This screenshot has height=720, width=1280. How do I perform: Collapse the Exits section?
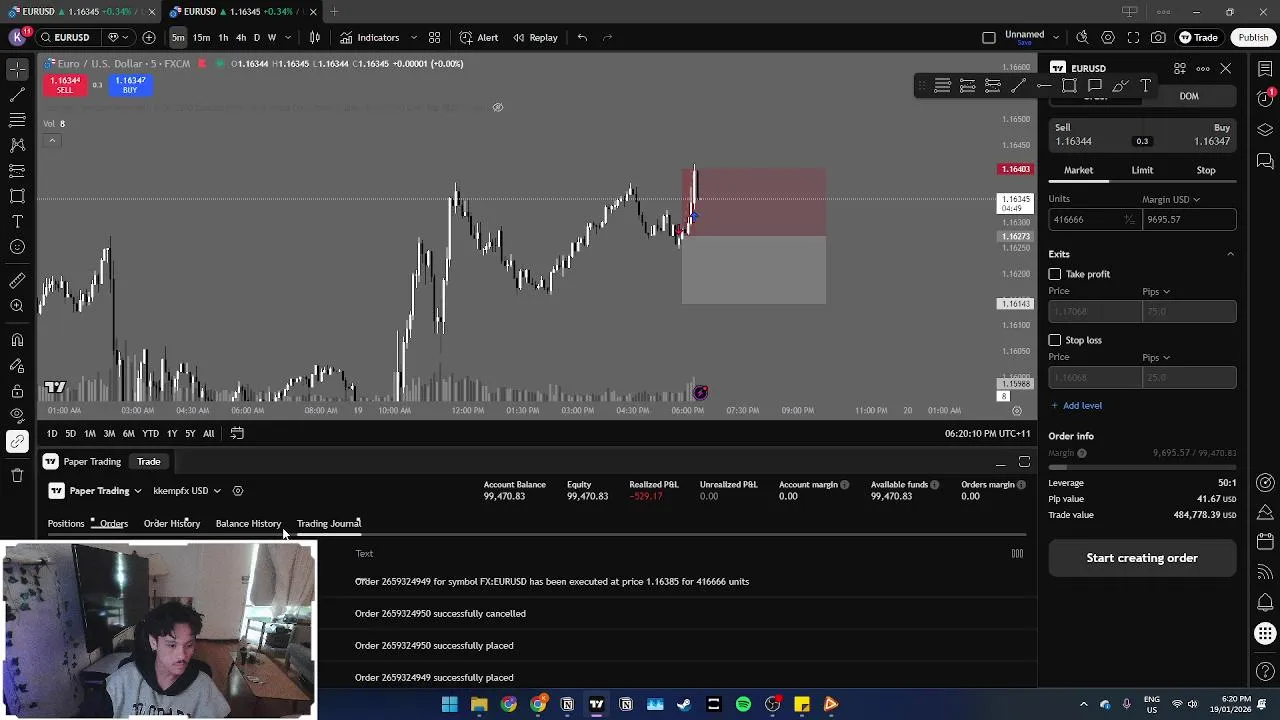(x=1230, y=254)
